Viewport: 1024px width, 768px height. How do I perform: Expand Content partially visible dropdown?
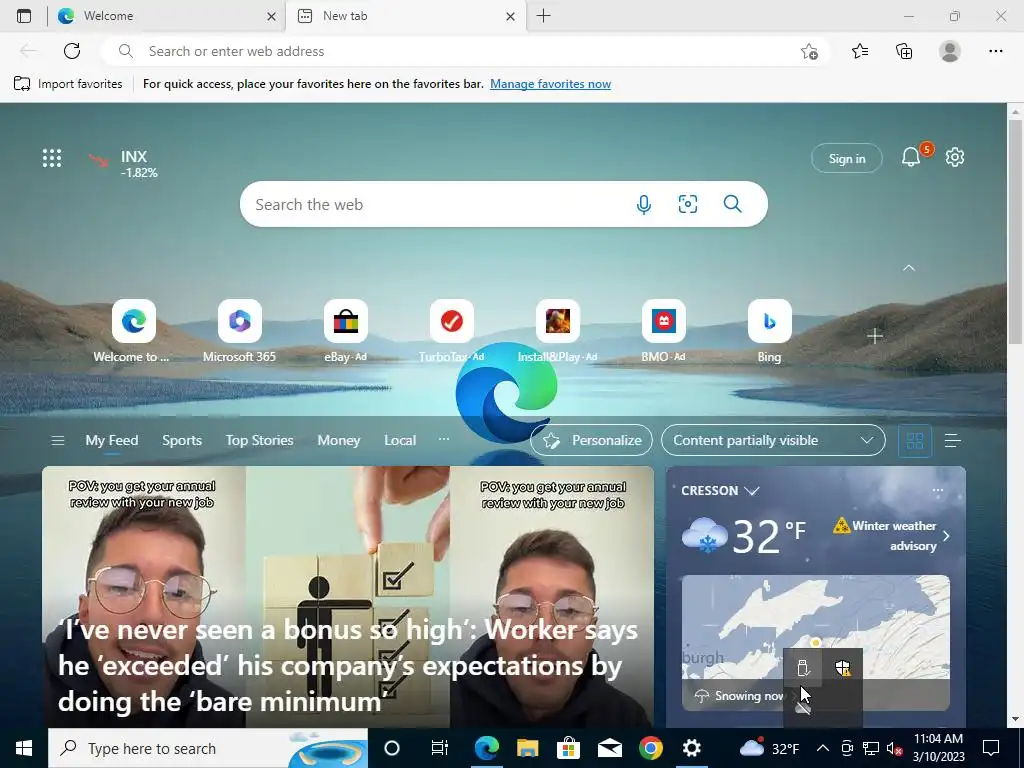(773, 441)
